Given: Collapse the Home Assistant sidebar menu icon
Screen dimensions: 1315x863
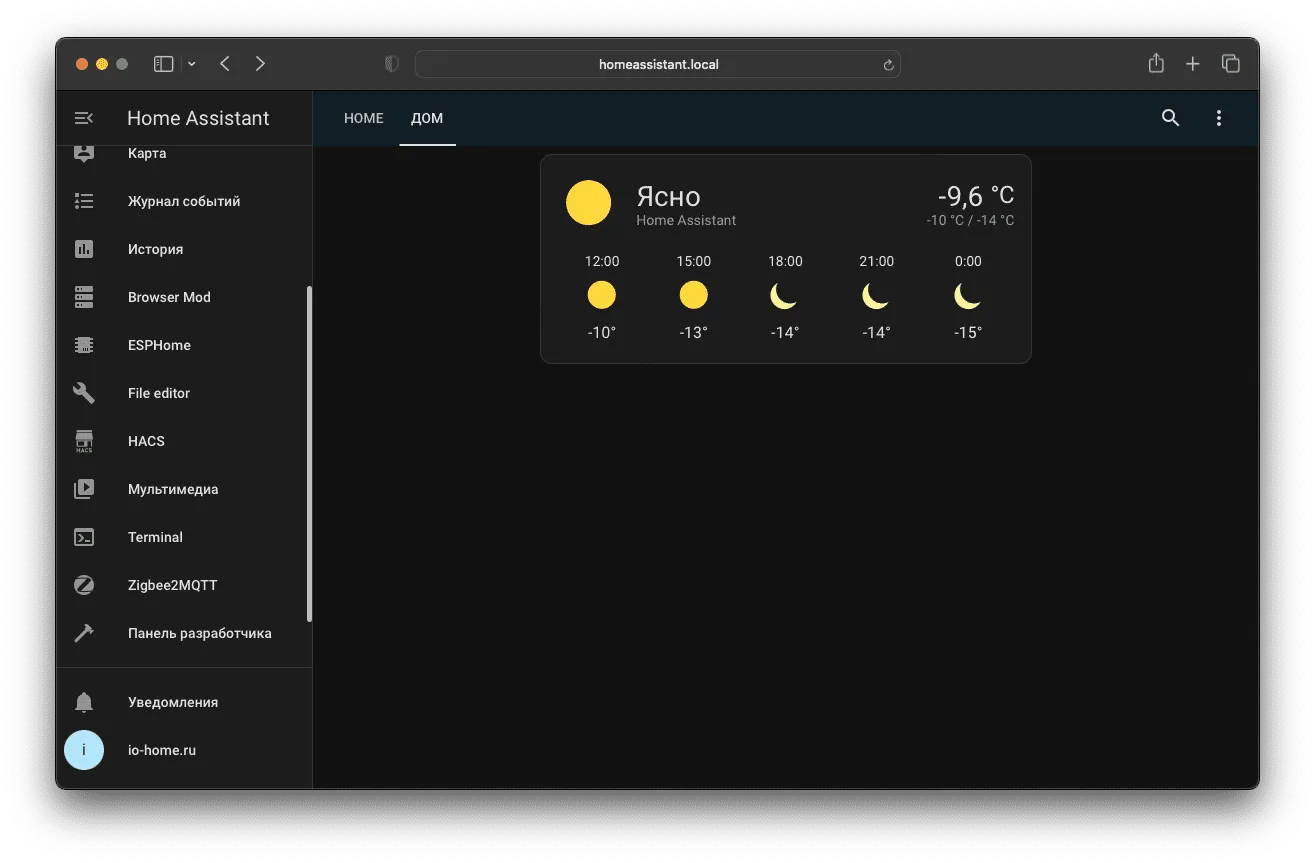Looking at the screenshot, I should click(84, 118).
